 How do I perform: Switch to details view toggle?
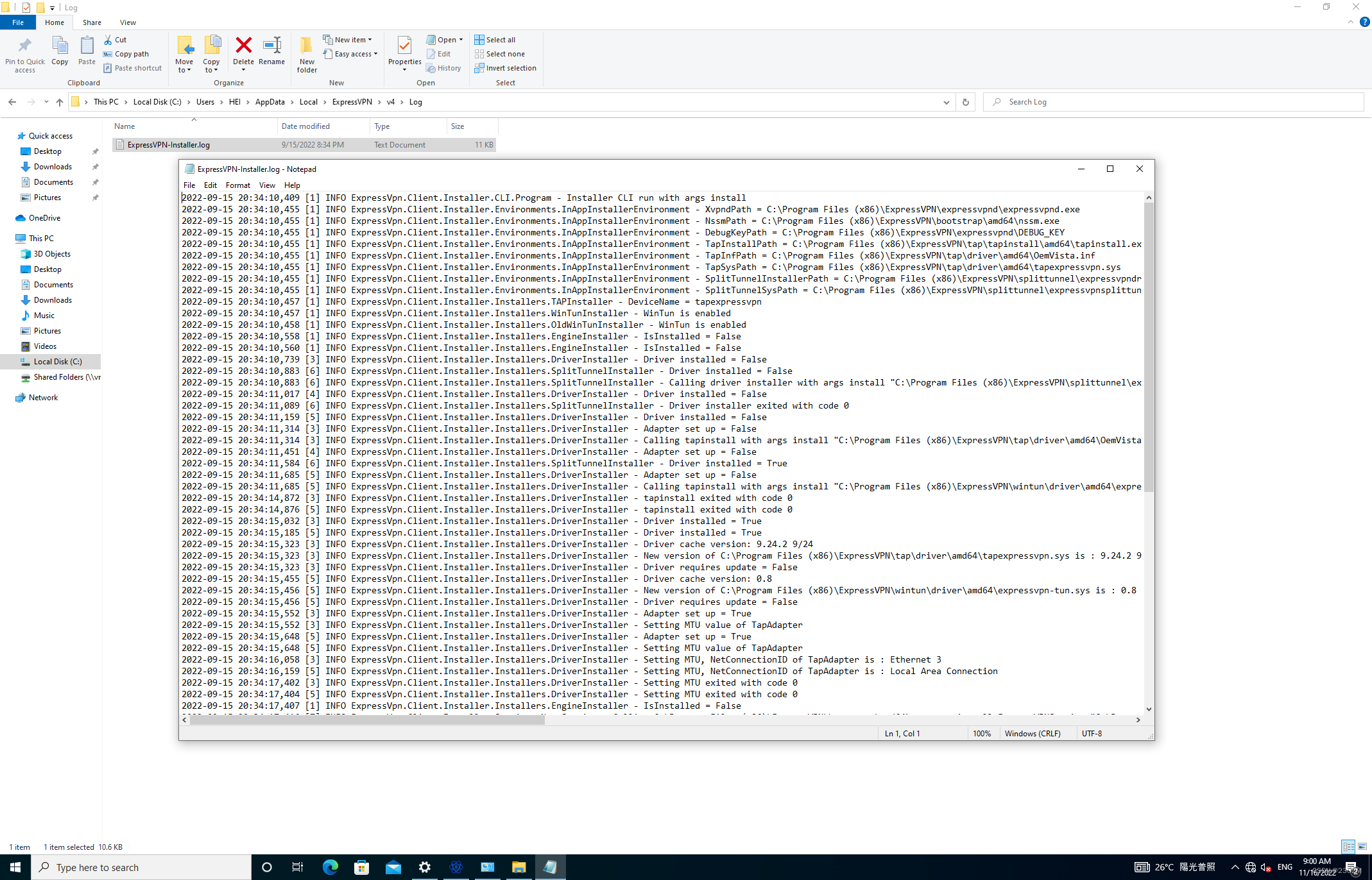[x=1348, y=847]
